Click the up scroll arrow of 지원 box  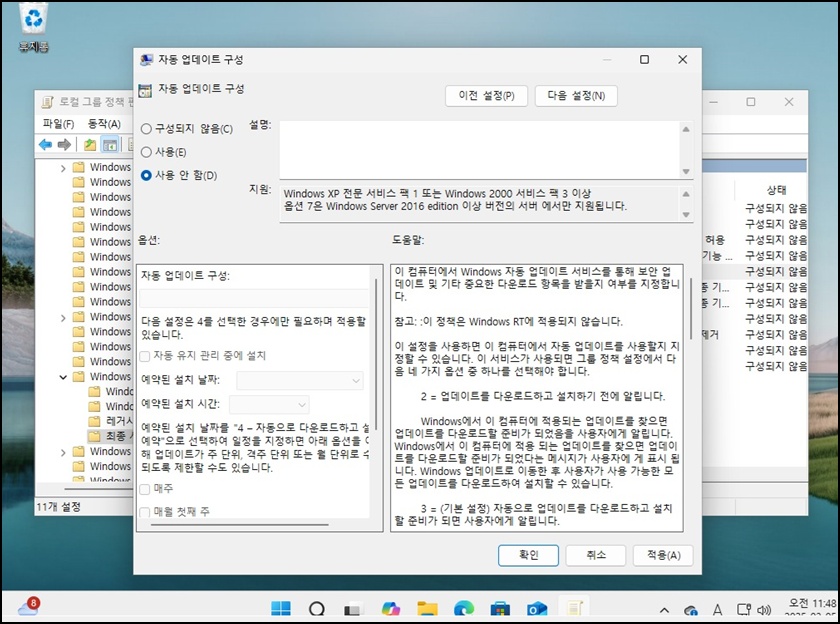click(686, 194)
